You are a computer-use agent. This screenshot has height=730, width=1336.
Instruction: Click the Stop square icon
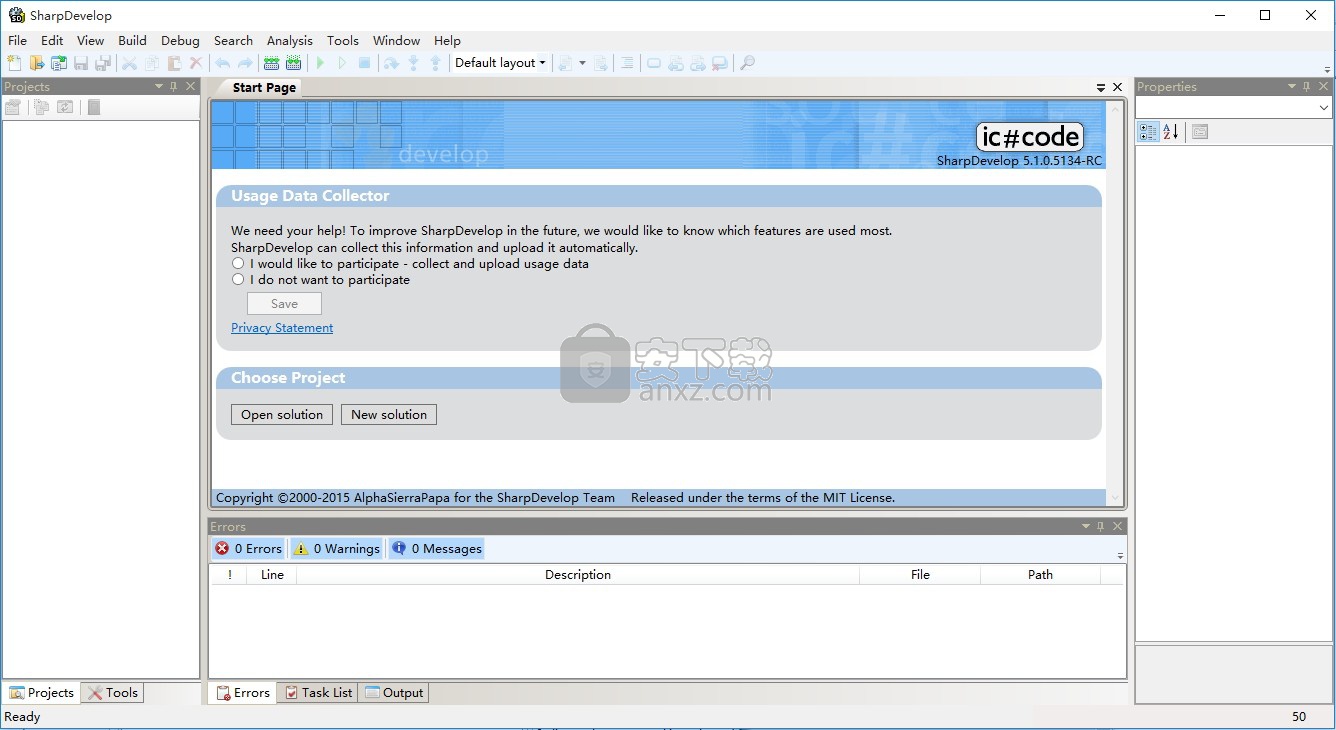pyautogui.click(x=364, y=63)
